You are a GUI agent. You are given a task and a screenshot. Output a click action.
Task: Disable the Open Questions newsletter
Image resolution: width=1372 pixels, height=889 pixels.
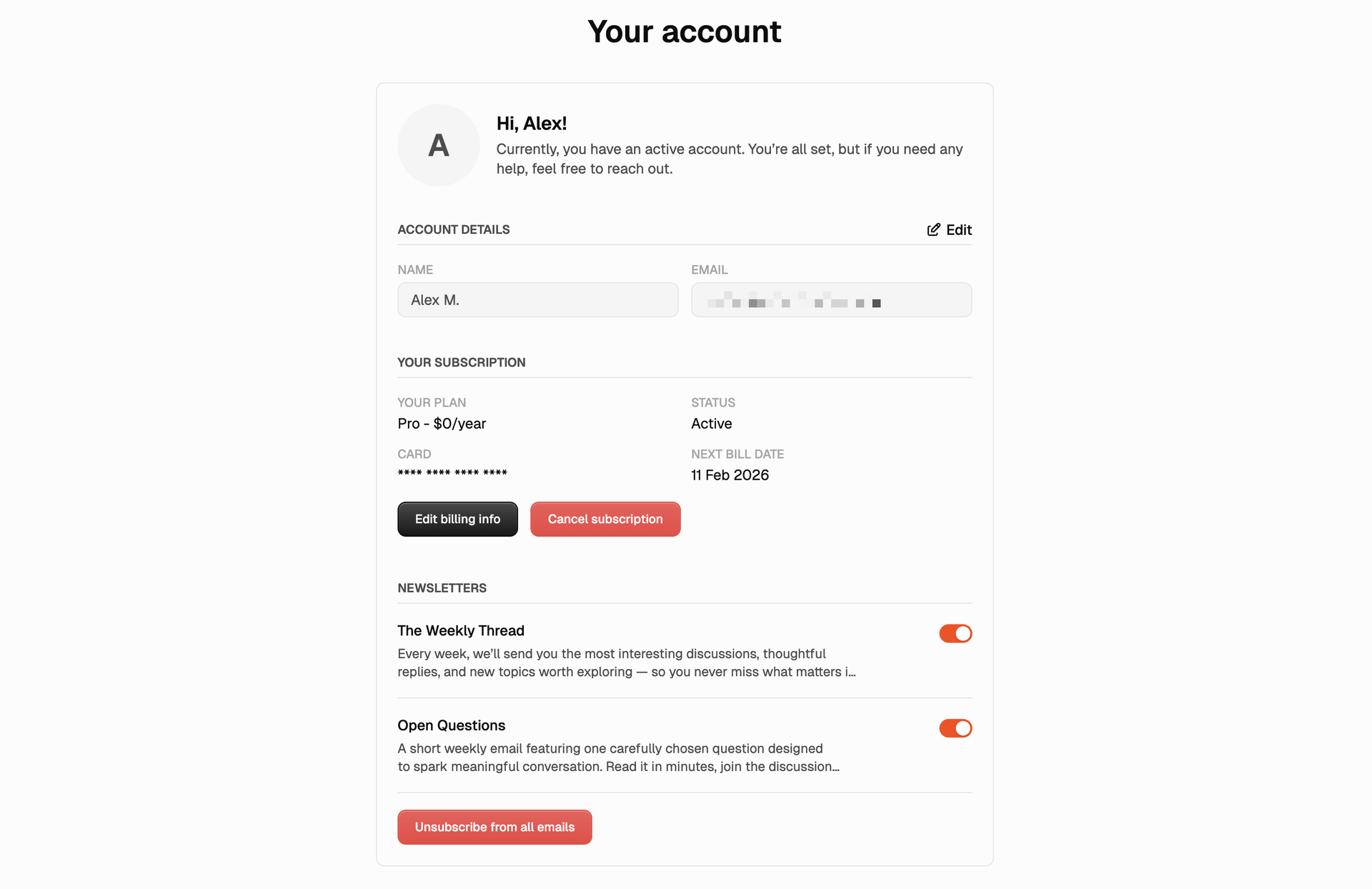click(x=955, y=728)
